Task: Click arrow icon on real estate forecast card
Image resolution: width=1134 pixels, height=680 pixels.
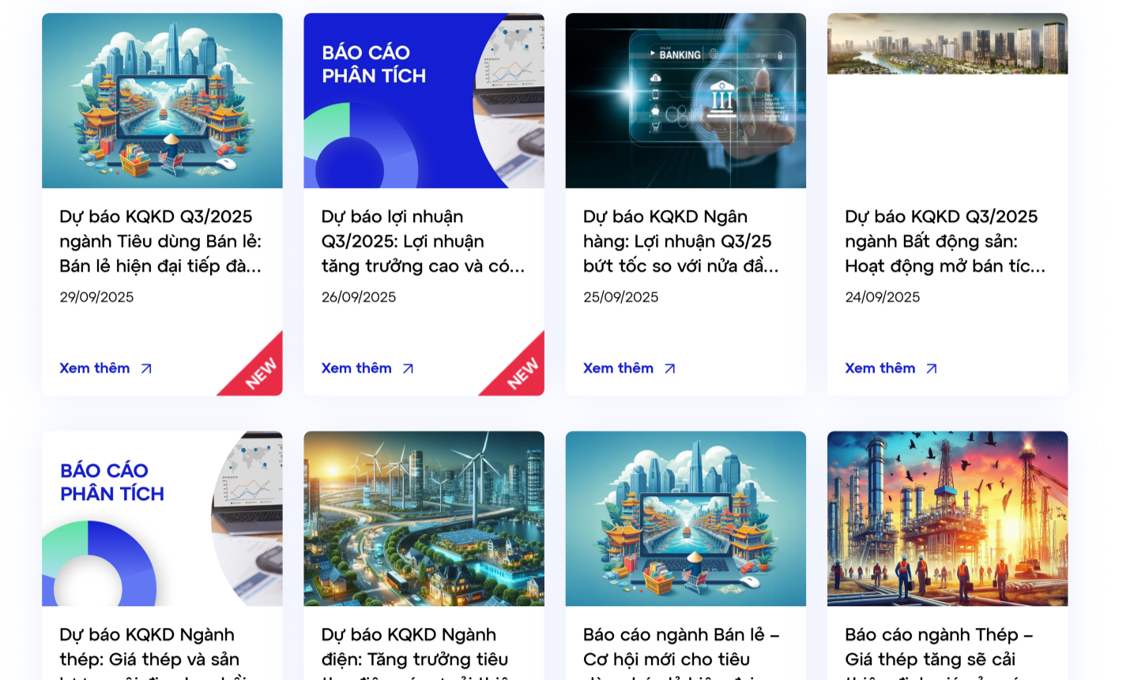Action: tap(932, 368)
